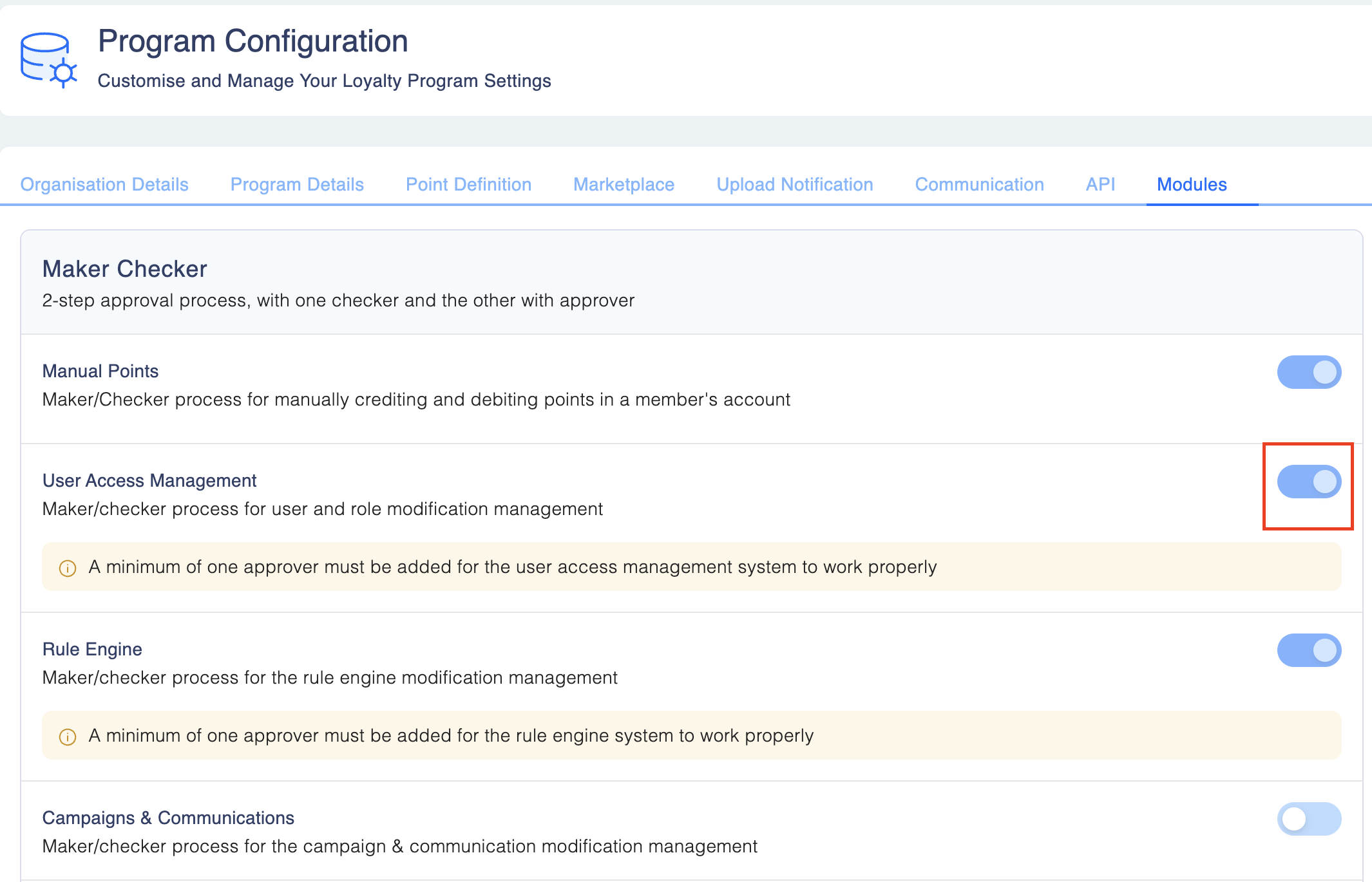The height and width of the screenshot is (882, 1372).
Task: Open the API tab
Action: (1100, 185)
